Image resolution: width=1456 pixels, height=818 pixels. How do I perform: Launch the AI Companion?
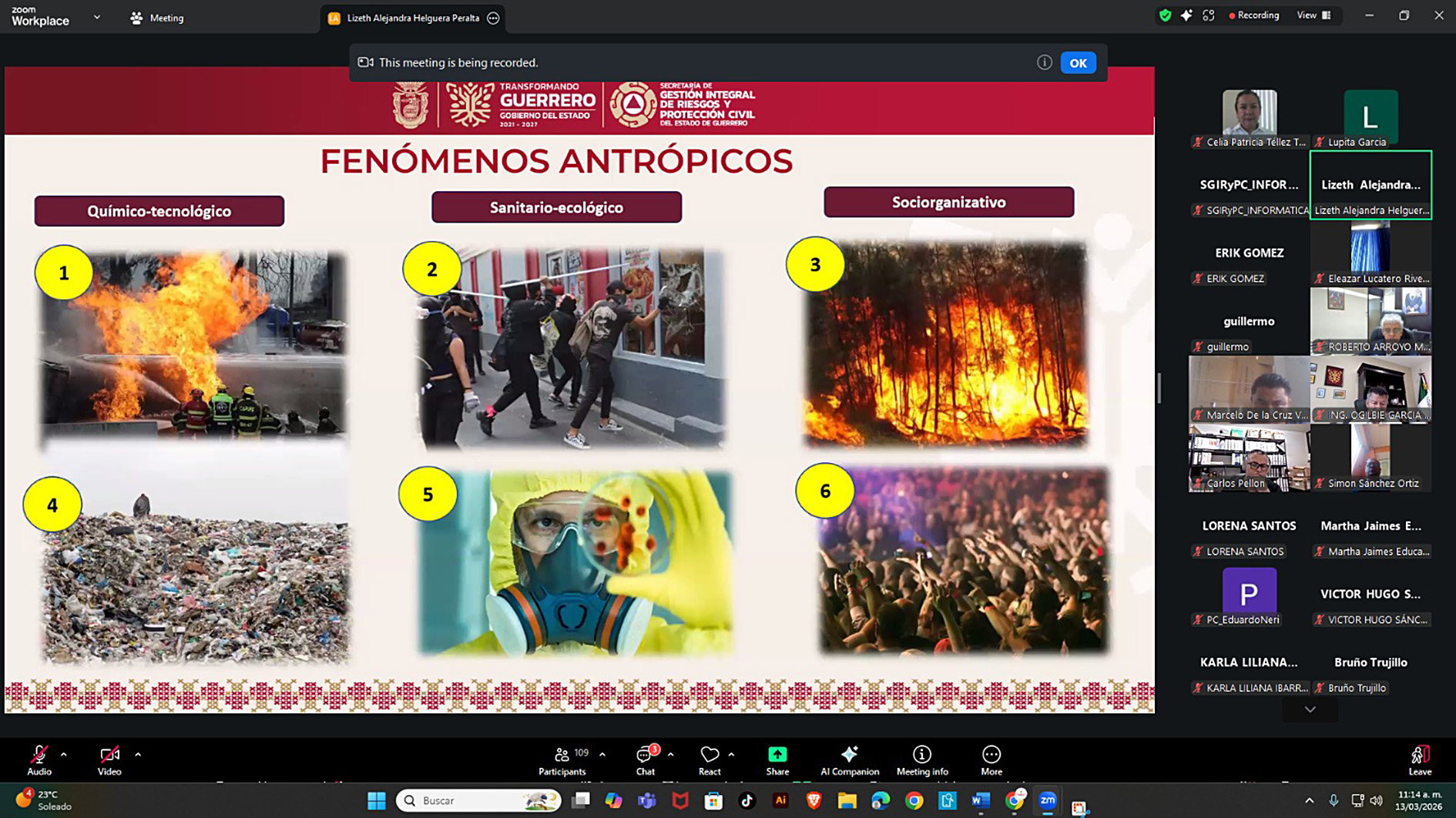pyautogui.click(x=849, y=759)
